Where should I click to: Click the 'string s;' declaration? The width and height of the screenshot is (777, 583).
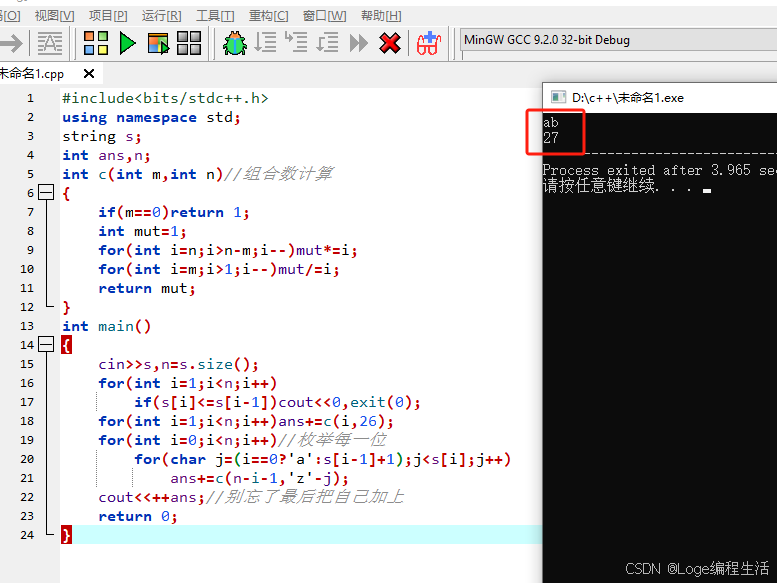pos(102,136)
